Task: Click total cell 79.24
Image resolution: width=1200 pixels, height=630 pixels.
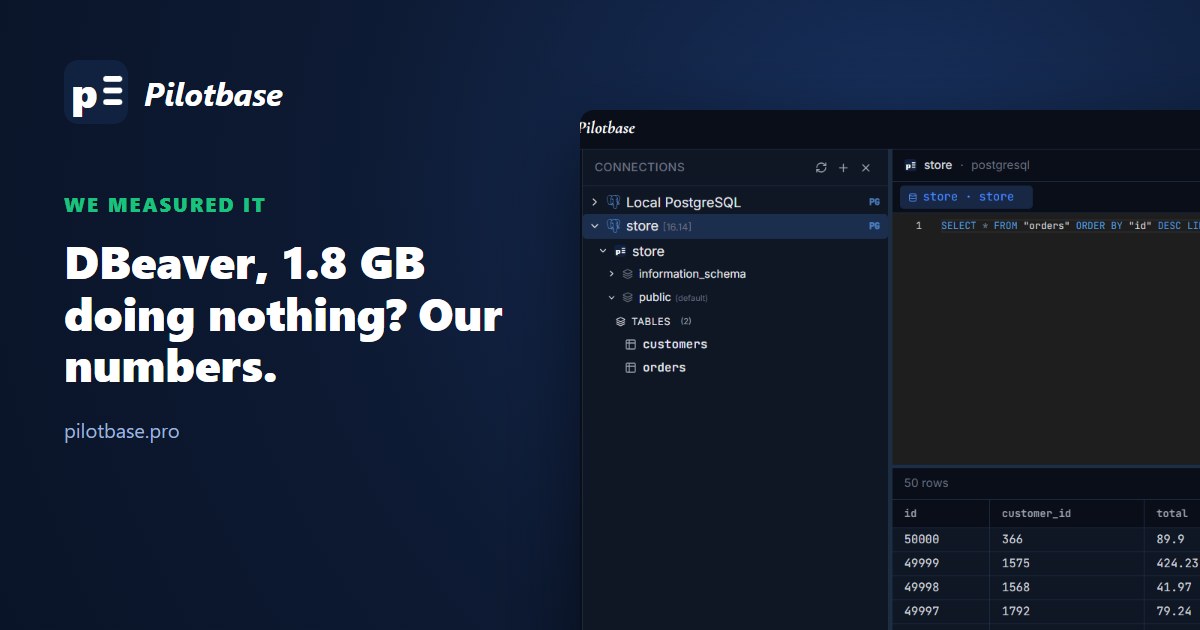Action: click(x=1173, y=611)
